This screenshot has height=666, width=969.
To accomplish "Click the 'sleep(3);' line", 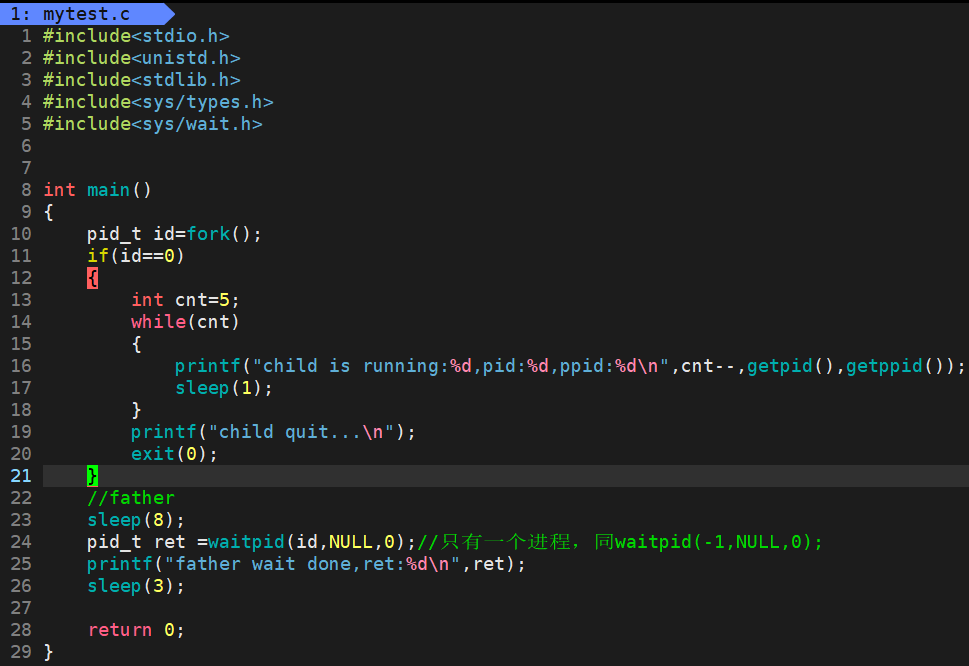I will (136, 586).
